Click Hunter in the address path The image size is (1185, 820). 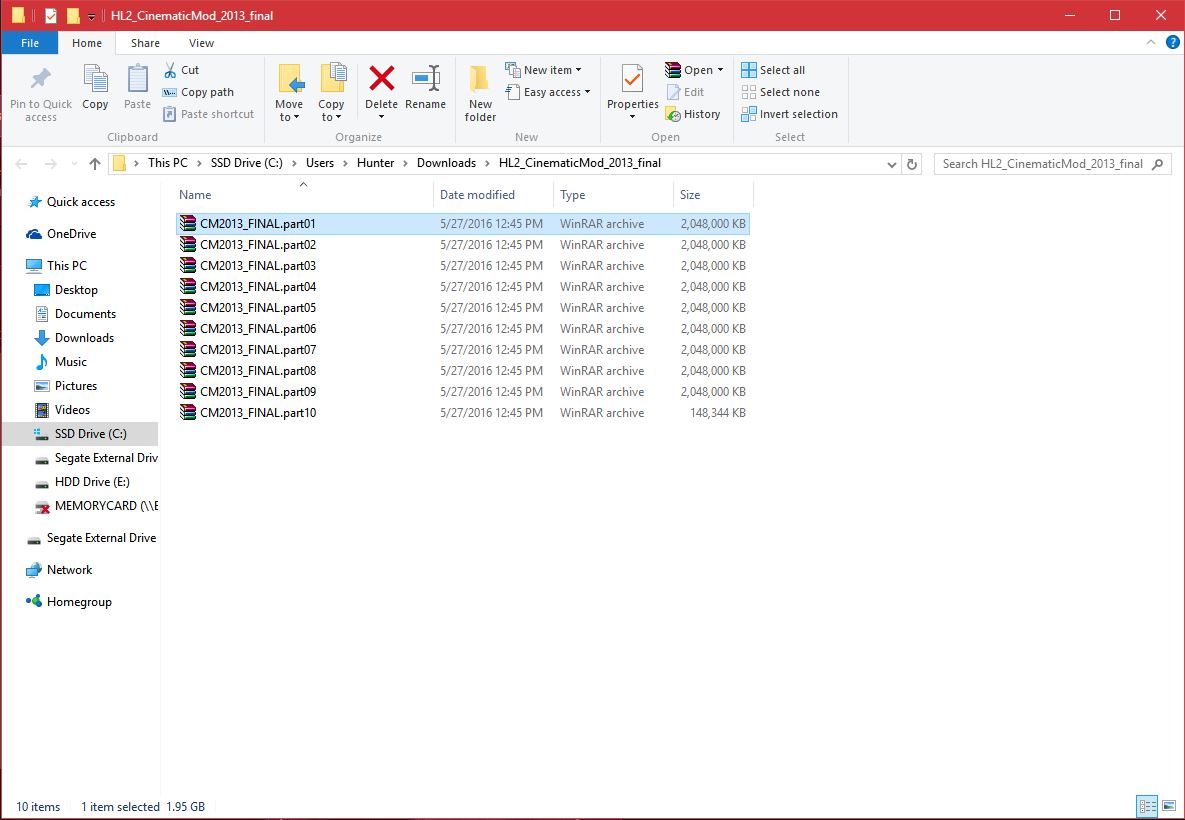click(x=376, y=163)
